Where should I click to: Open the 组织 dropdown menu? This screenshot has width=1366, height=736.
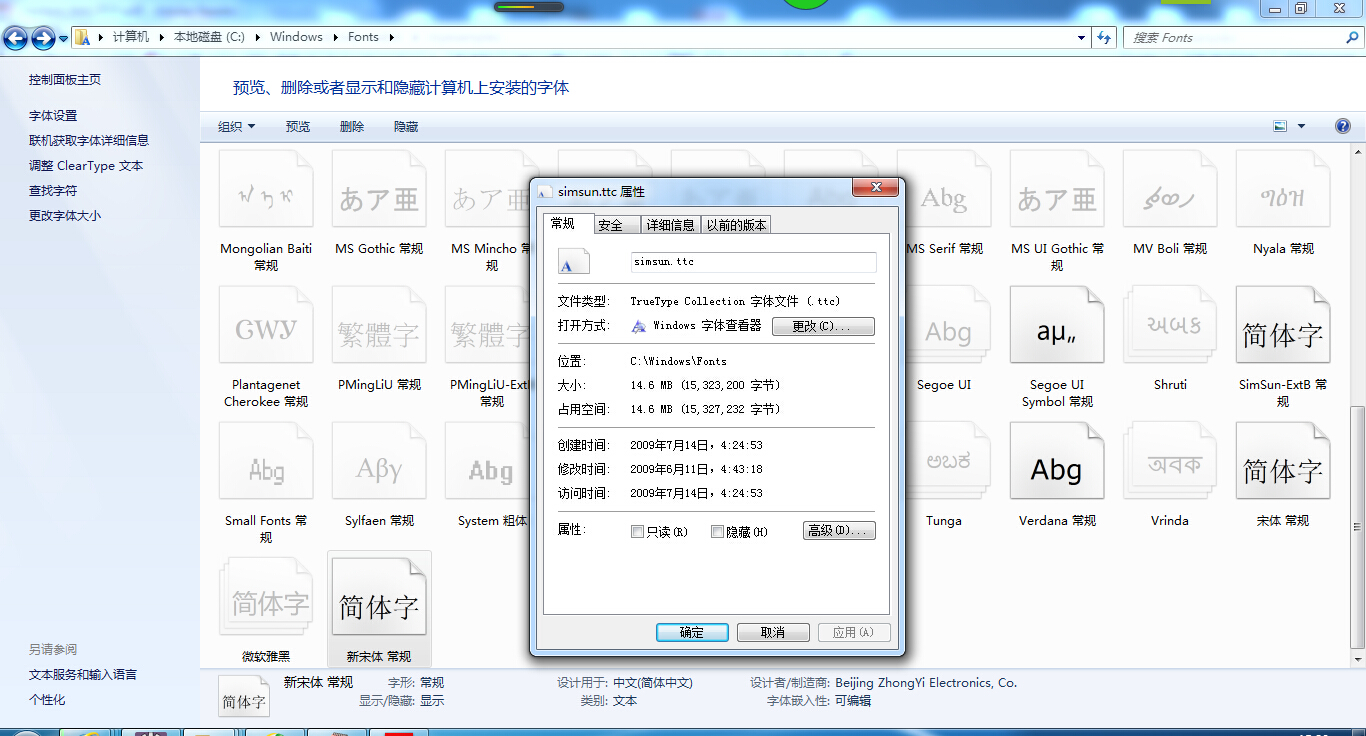tap(237, 126)
